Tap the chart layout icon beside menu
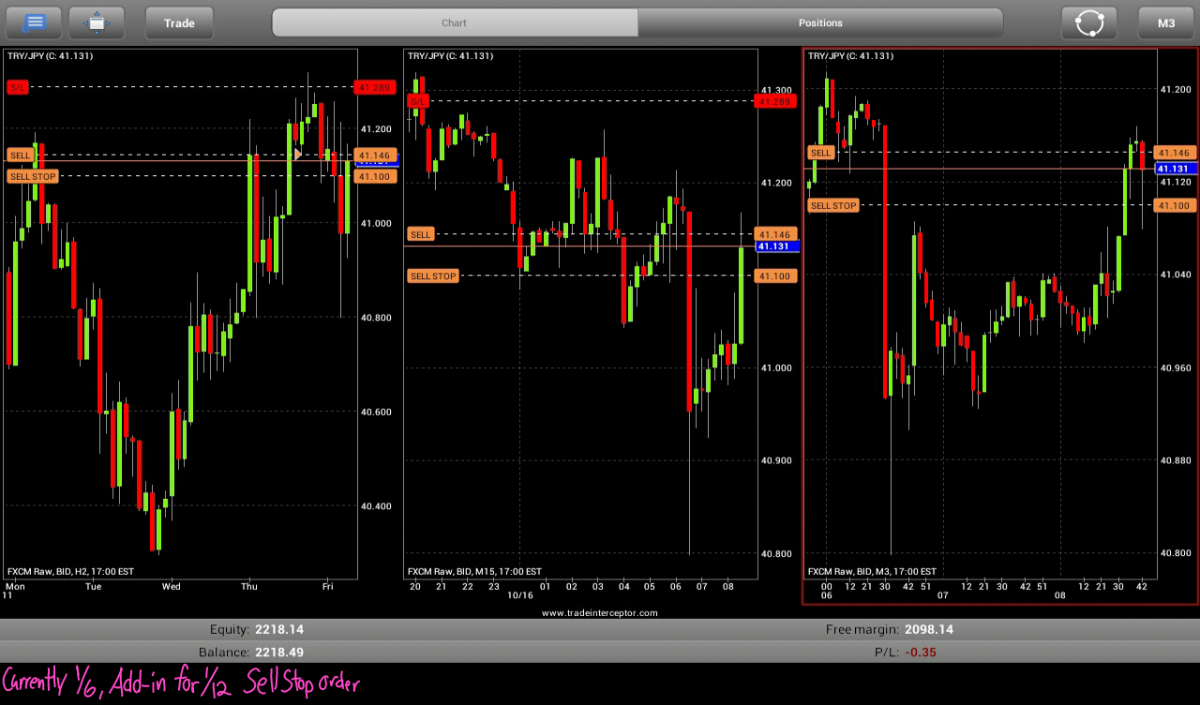The image size is (1200, 705). 96,22
